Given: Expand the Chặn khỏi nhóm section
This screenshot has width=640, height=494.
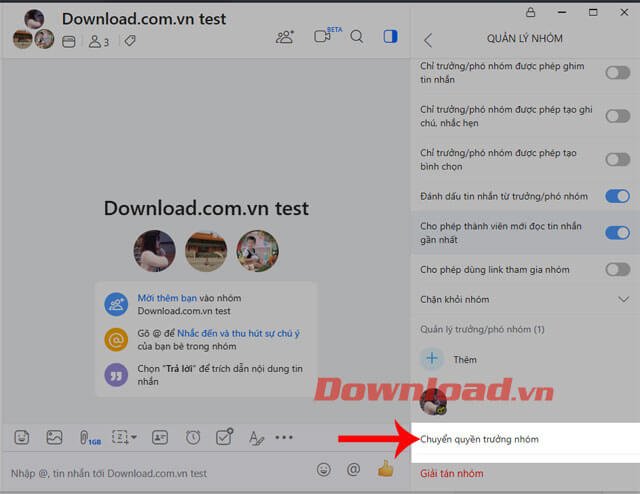Looking at the screenshot, I should point(525,299).
